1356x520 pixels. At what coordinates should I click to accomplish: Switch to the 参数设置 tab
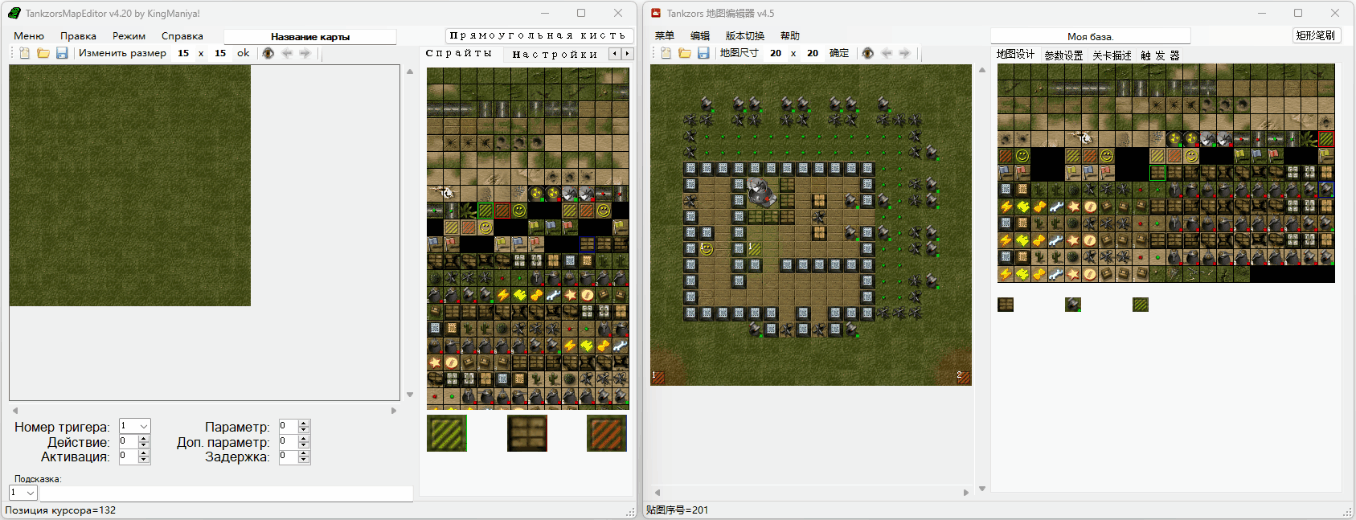[x=1064, y=55]
